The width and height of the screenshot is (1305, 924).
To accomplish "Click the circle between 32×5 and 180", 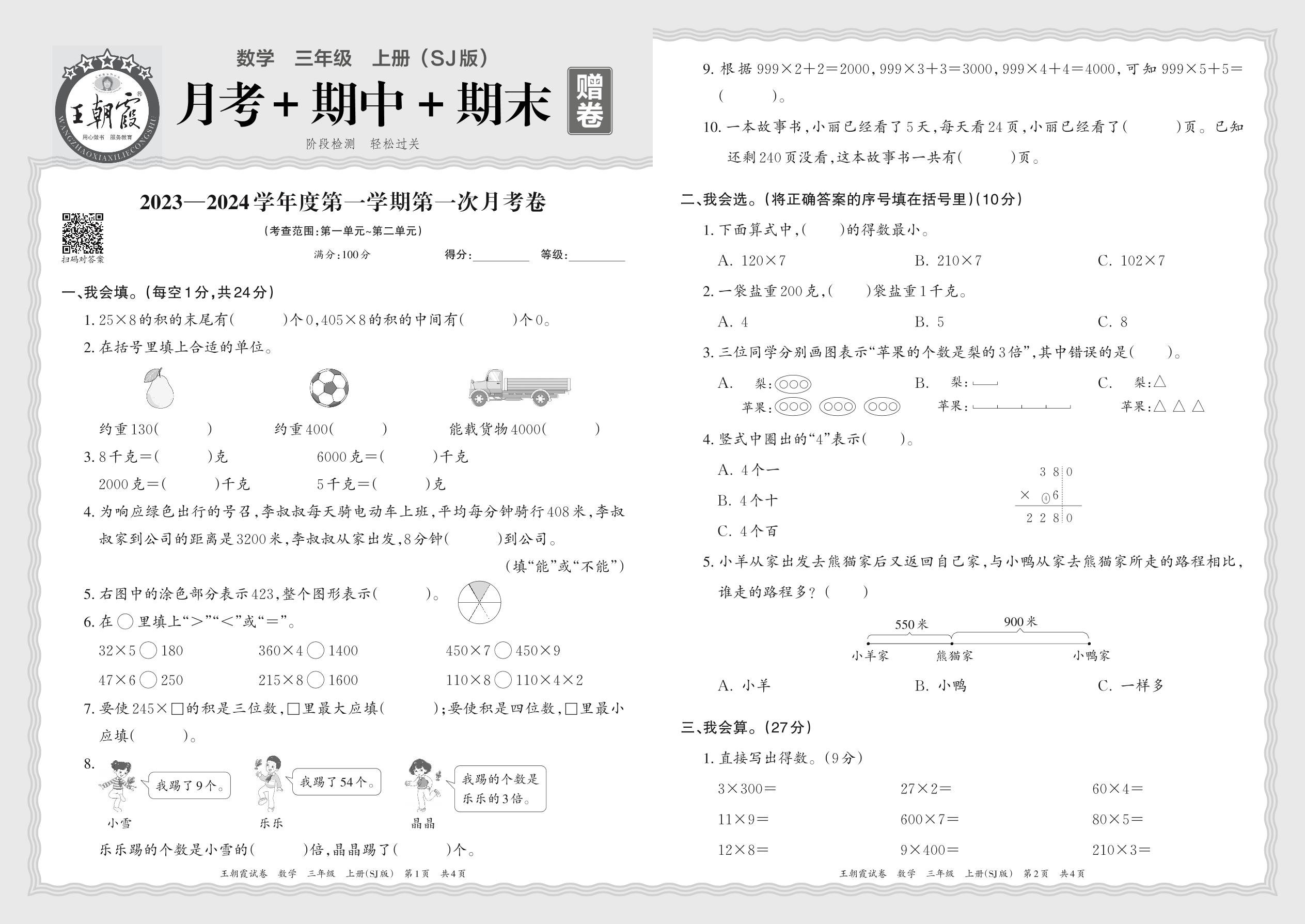I will (x=148, y=650).
